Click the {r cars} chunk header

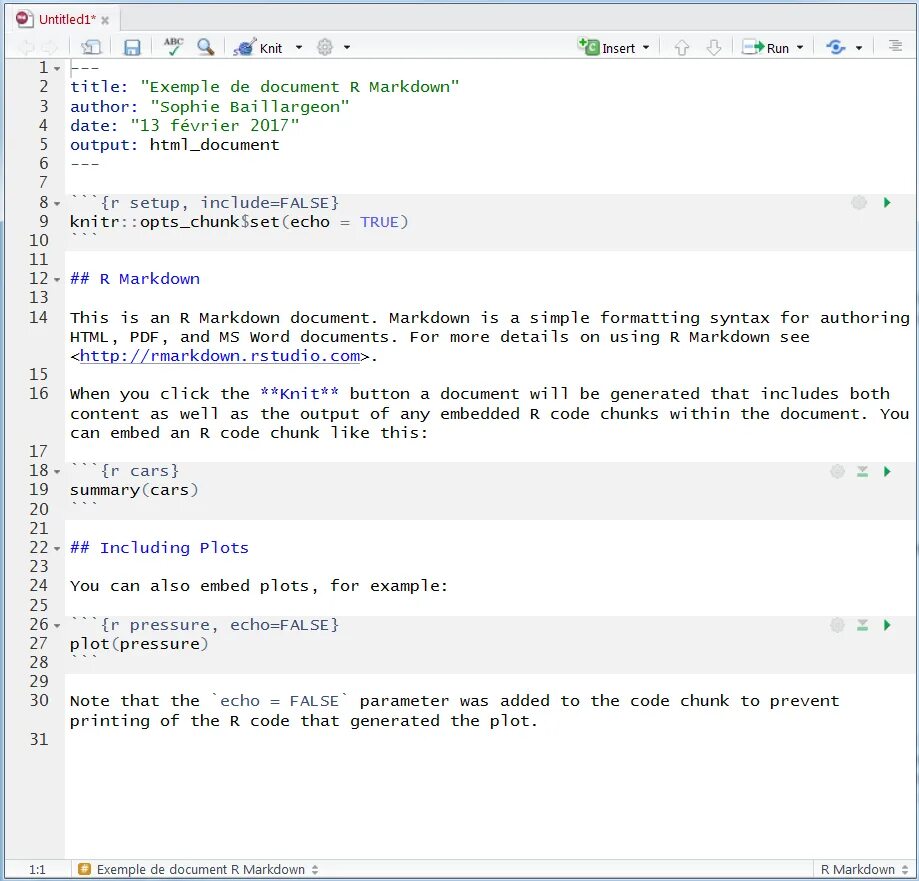[125, 471]
